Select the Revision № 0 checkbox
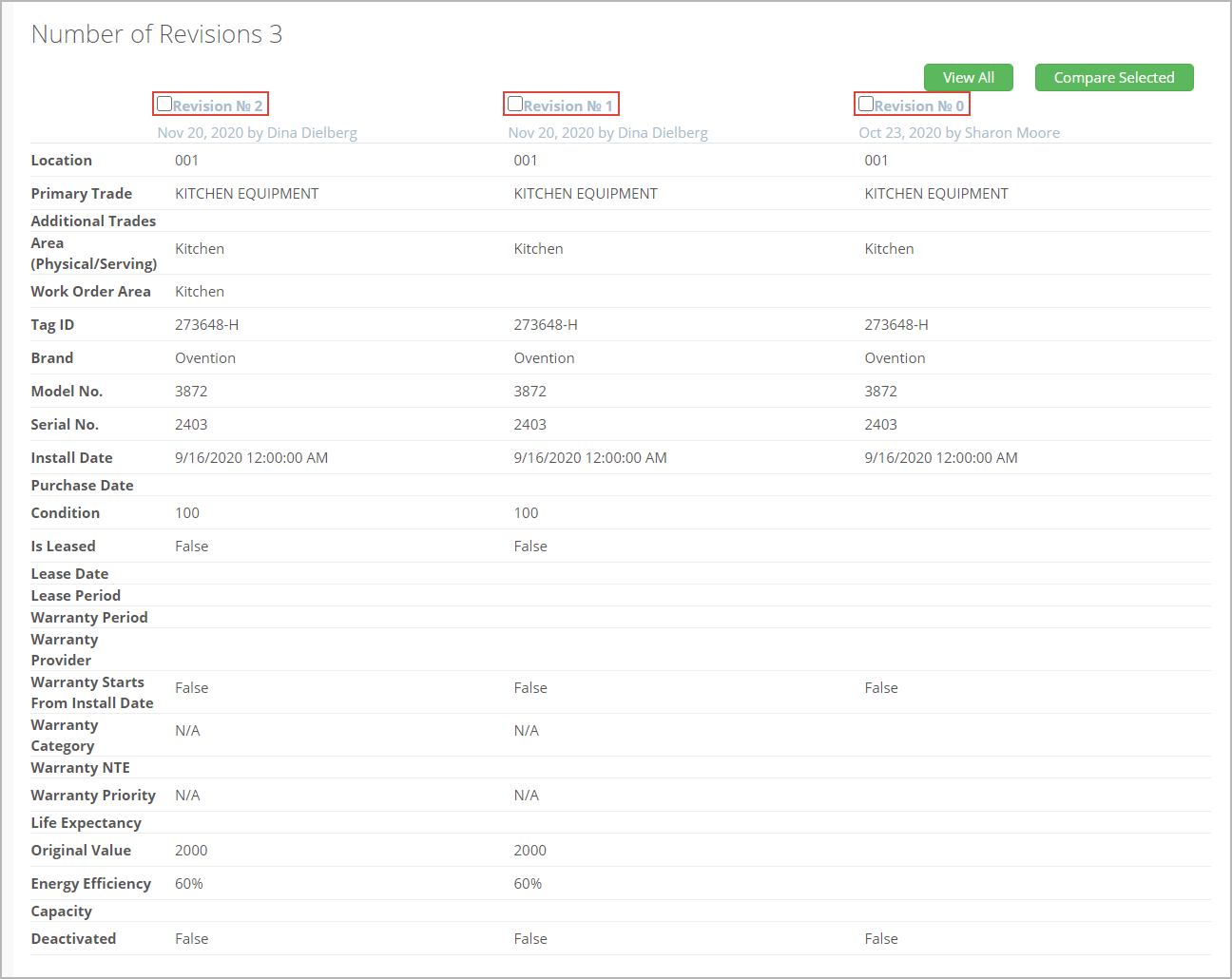This screenshot has width=1232, height=979. click(x=866, y=104)
